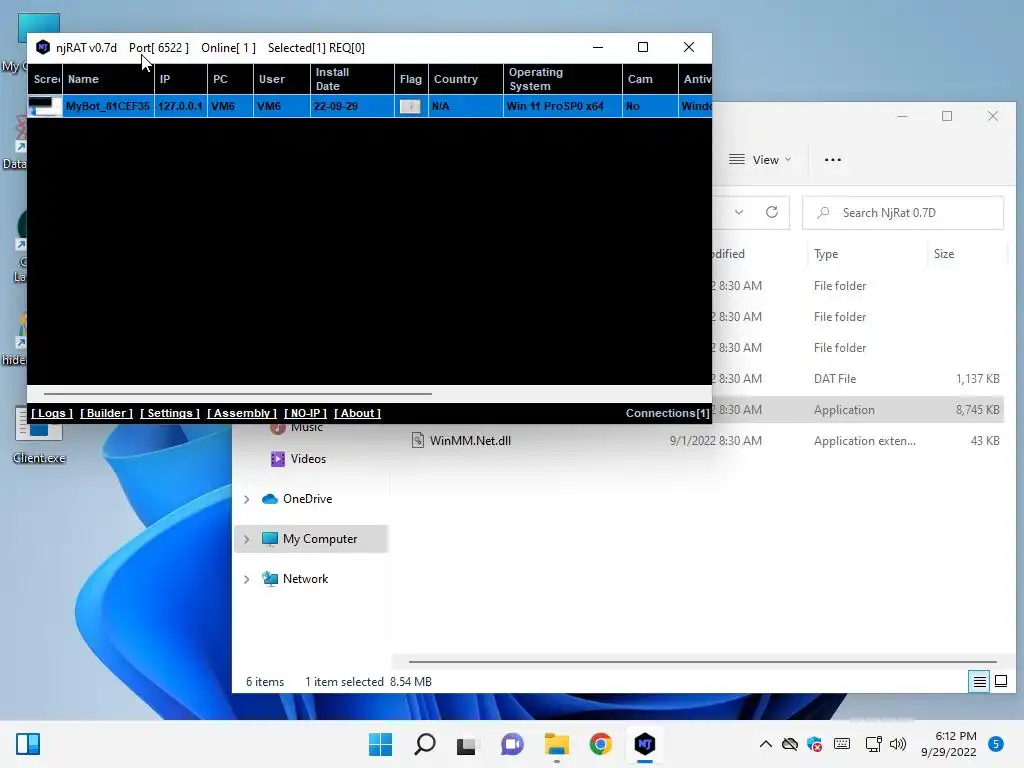This screenshot has height=768, width=1024.
Task: Open the three-dots See more menu in Explorer
Action: pos(833,160)
